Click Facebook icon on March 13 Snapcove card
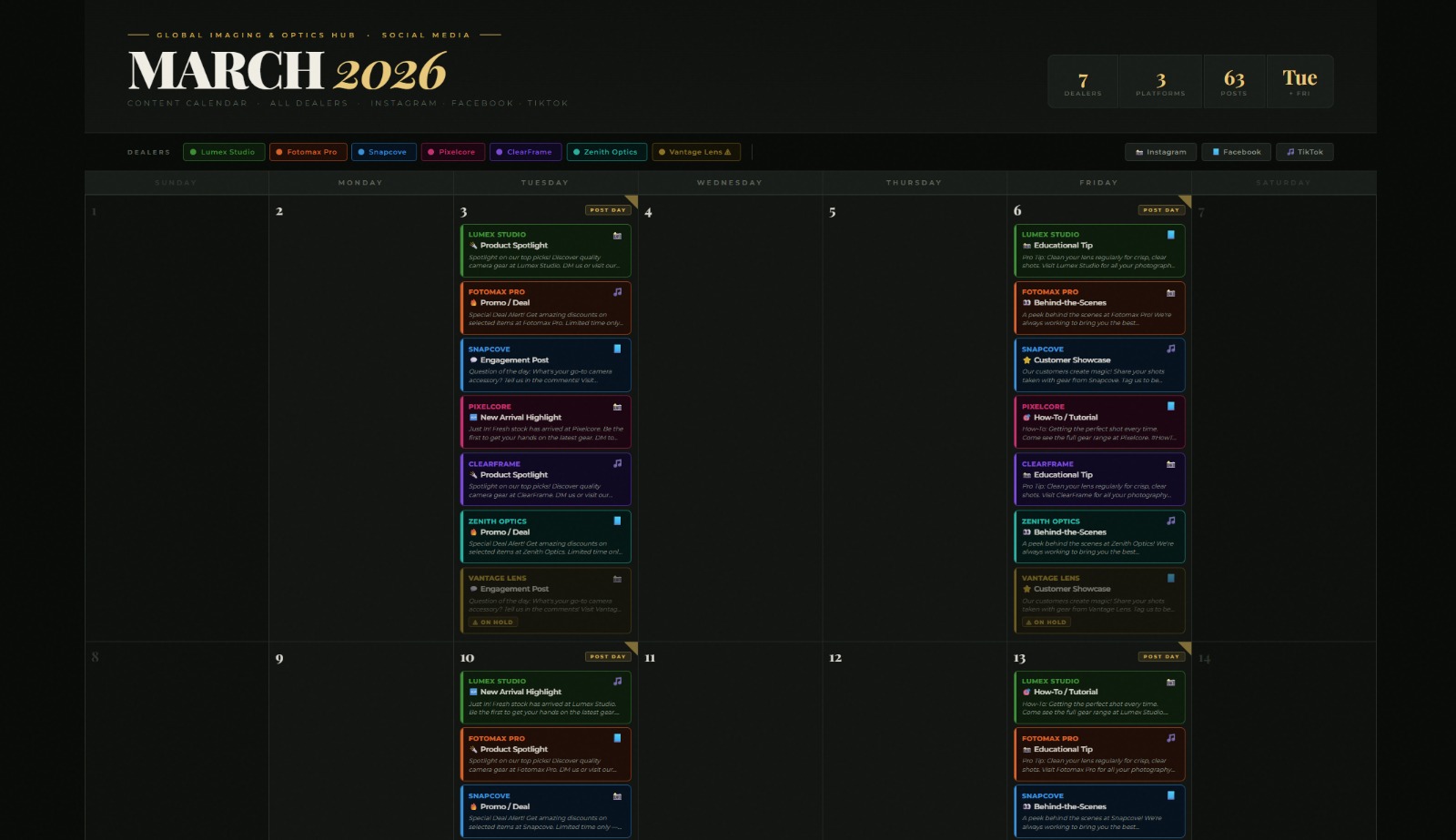The height and width of the screenshot is (840, 1456). 1170,795
